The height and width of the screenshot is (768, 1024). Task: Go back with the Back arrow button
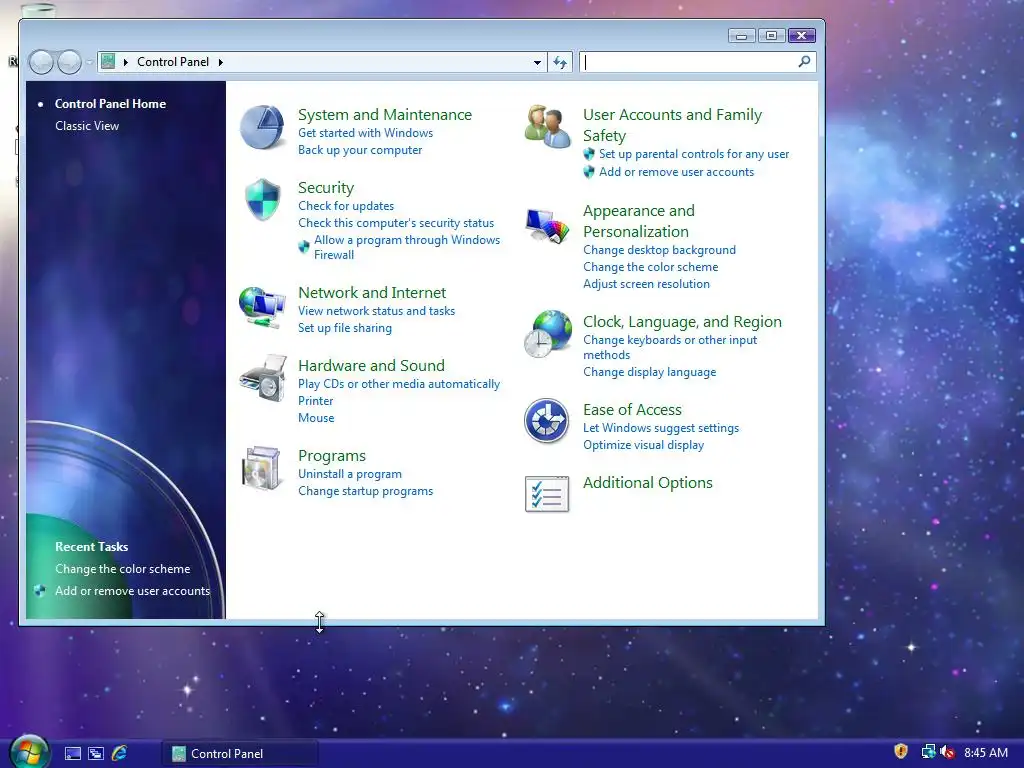[41, 62]
